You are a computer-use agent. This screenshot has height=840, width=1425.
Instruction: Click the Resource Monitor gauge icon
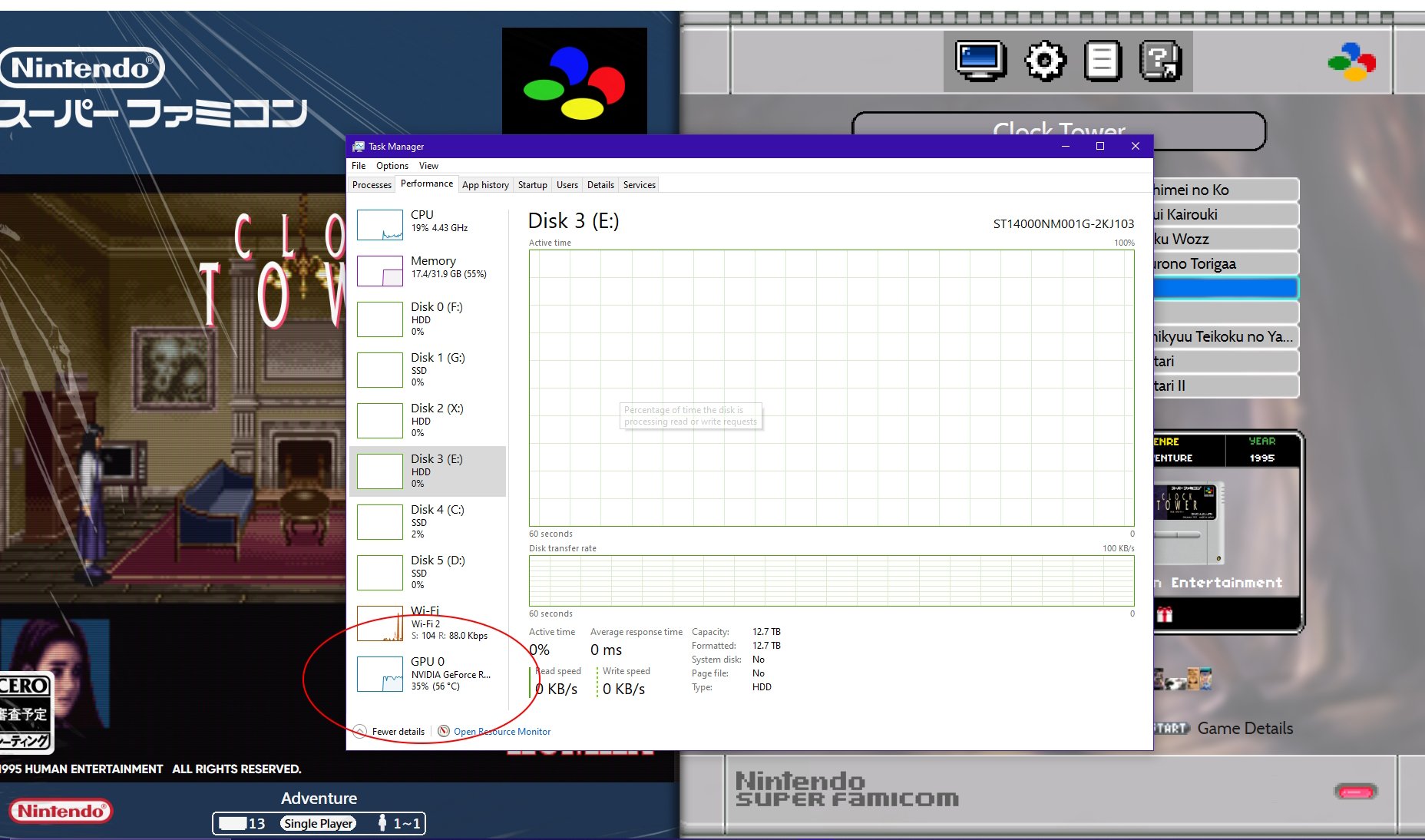[444, 731]
